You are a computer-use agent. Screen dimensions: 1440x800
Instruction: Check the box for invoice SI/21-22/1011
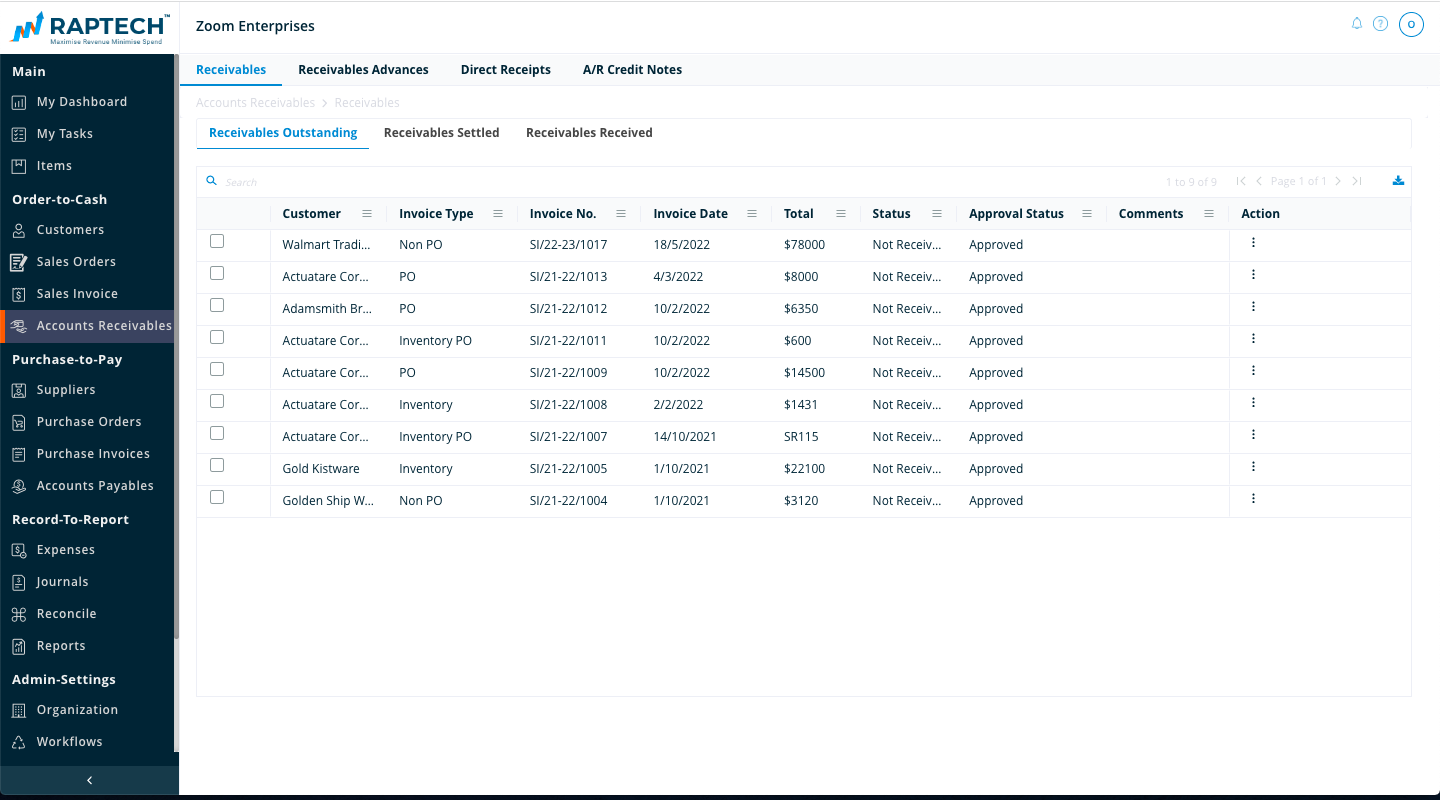[x=217, y=337]
